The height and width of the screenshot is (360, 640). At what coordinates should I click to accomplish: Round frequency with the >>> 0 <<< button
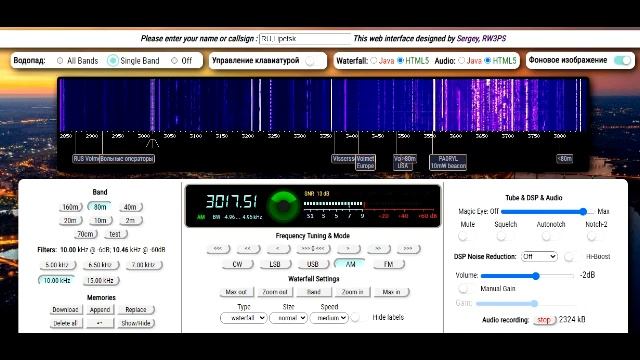(x=313, y=249)
